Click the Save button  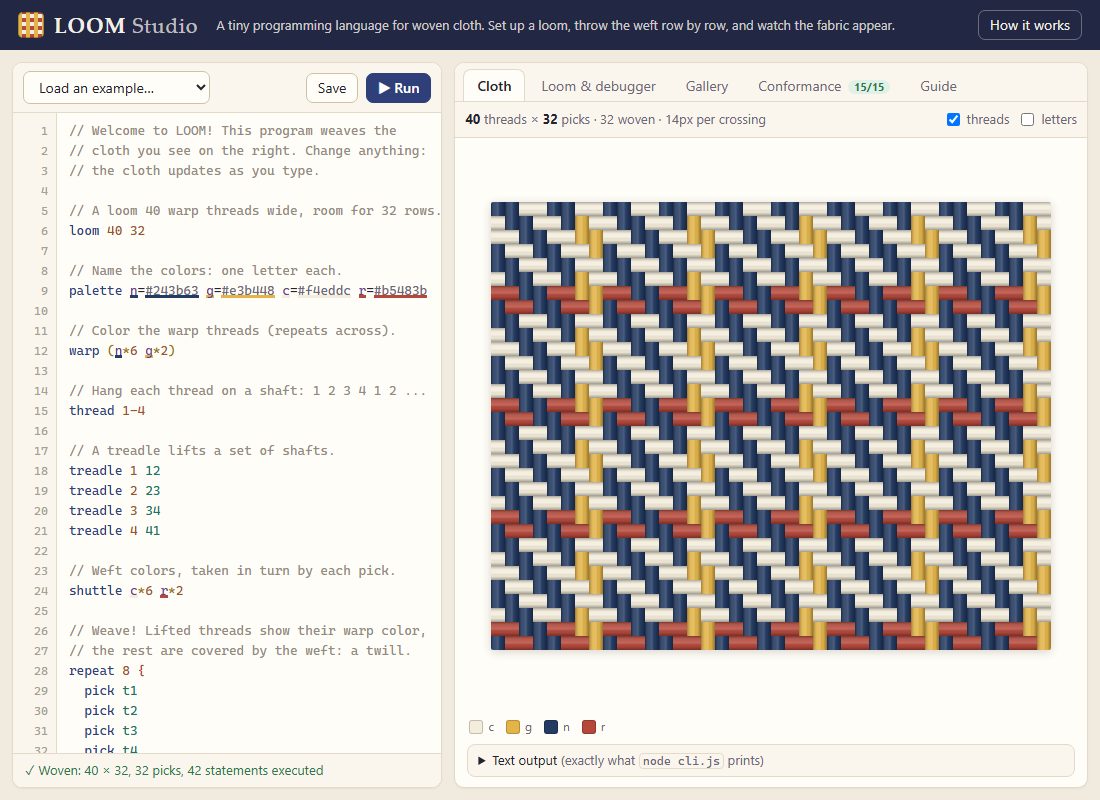332,88
